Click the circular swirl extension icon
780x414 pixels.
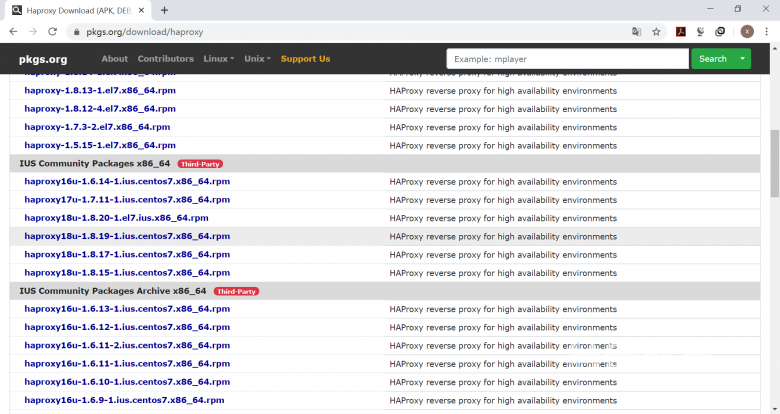click(x=720, y=32)
